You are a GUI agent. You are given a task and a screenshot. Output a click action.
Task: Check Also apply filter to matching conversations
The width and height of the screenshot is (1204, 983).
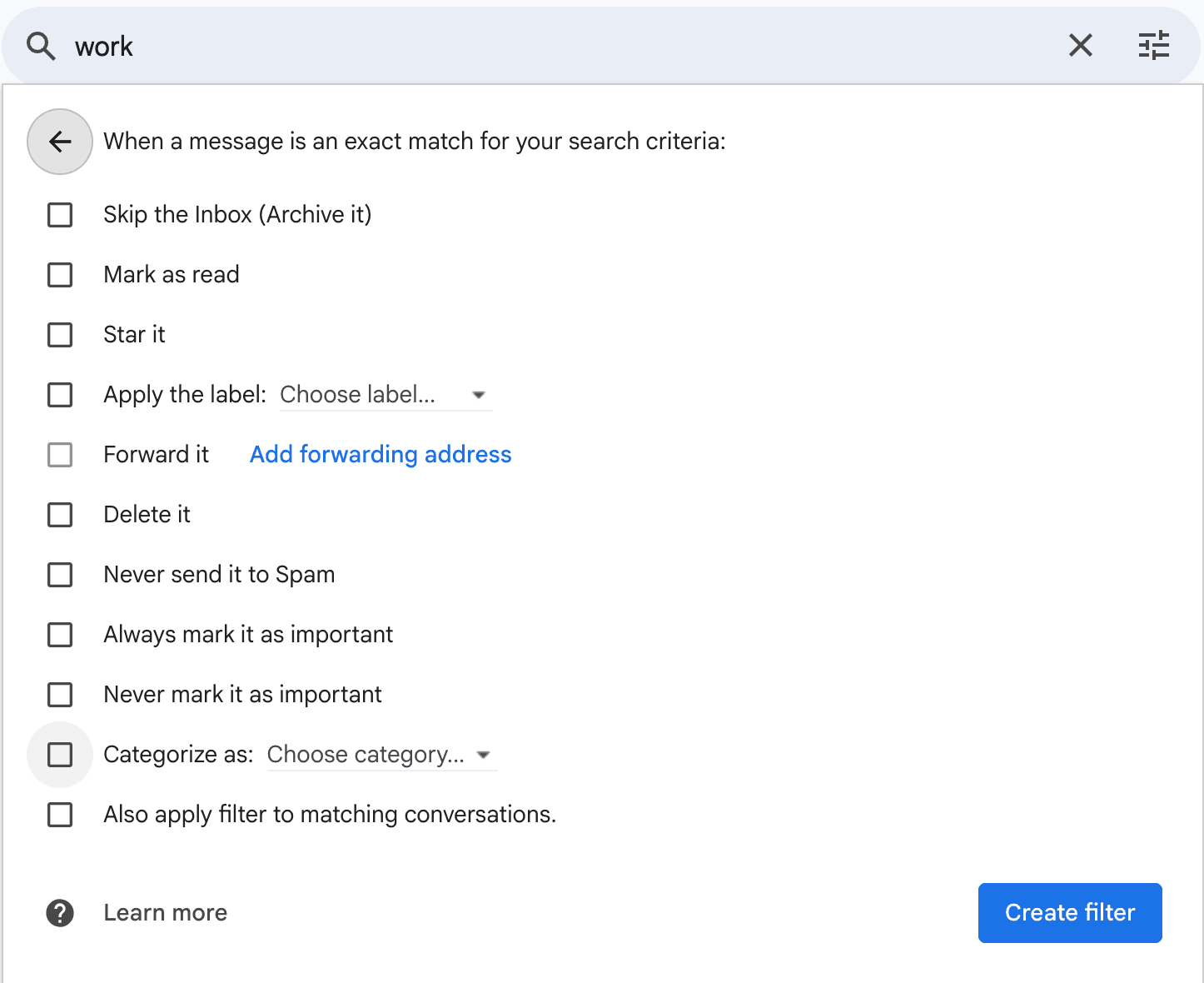(59, 815)
